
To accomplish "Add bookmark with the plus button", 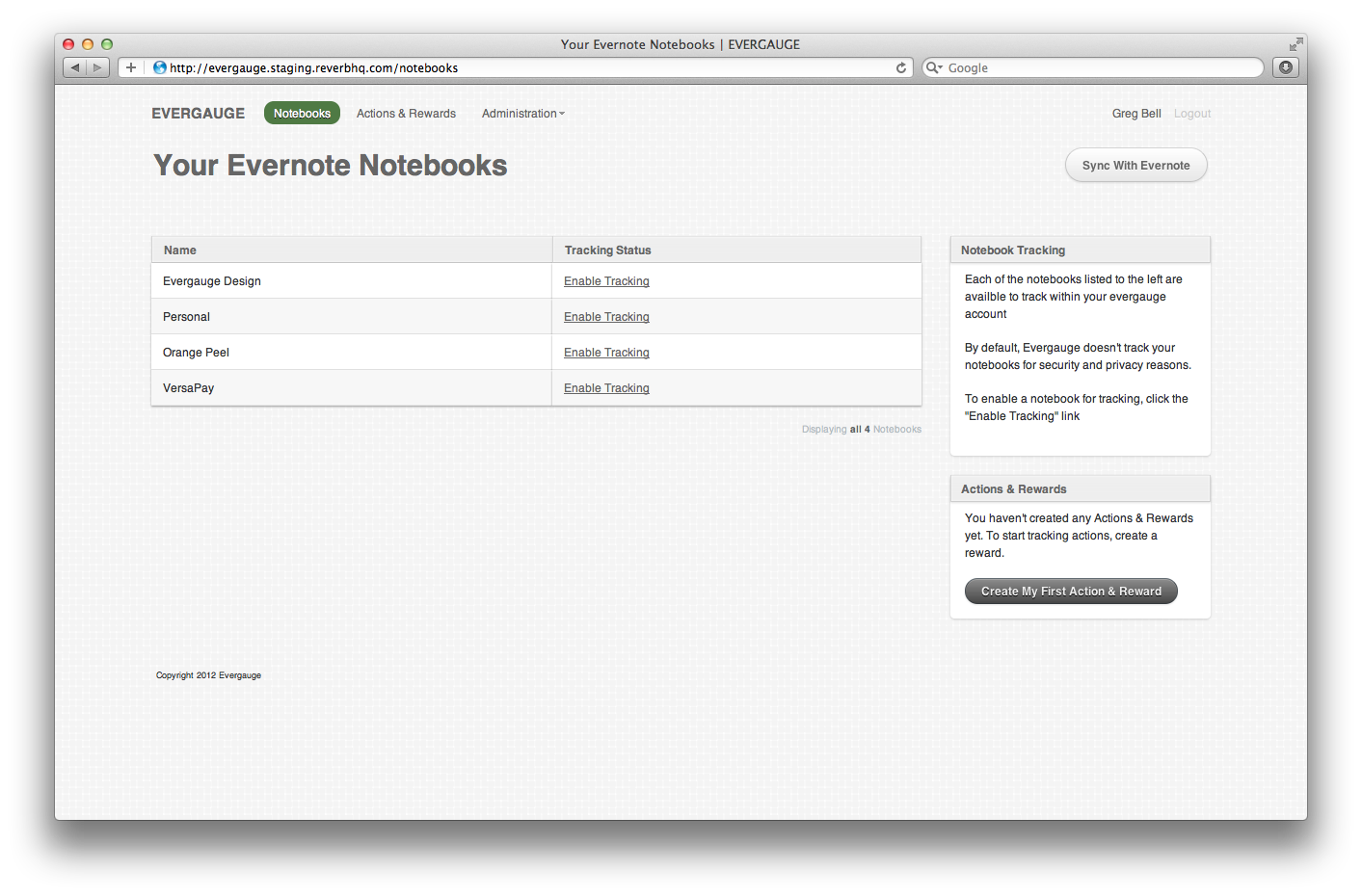I will pyautogui.click(x=131, y=67).
